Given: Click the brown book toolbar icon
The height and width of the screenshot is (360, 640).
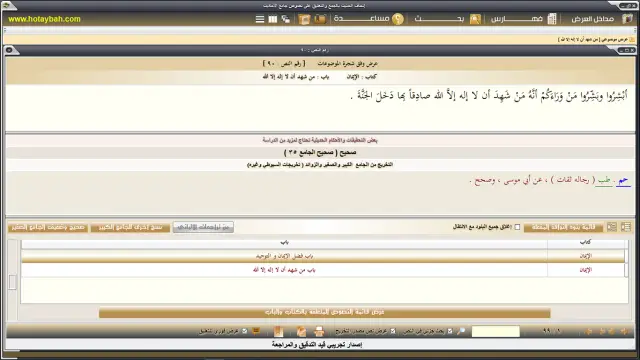Looking at the screenshot, I should click(x=320, y=19).
